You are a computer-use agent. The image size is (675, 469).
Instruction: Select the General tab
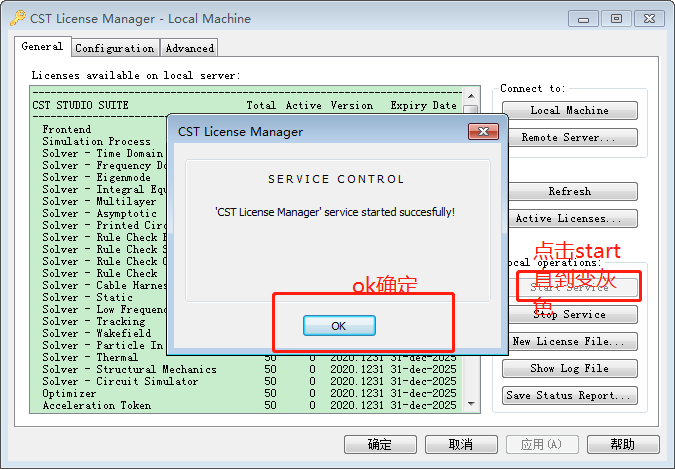coord(42,47)
